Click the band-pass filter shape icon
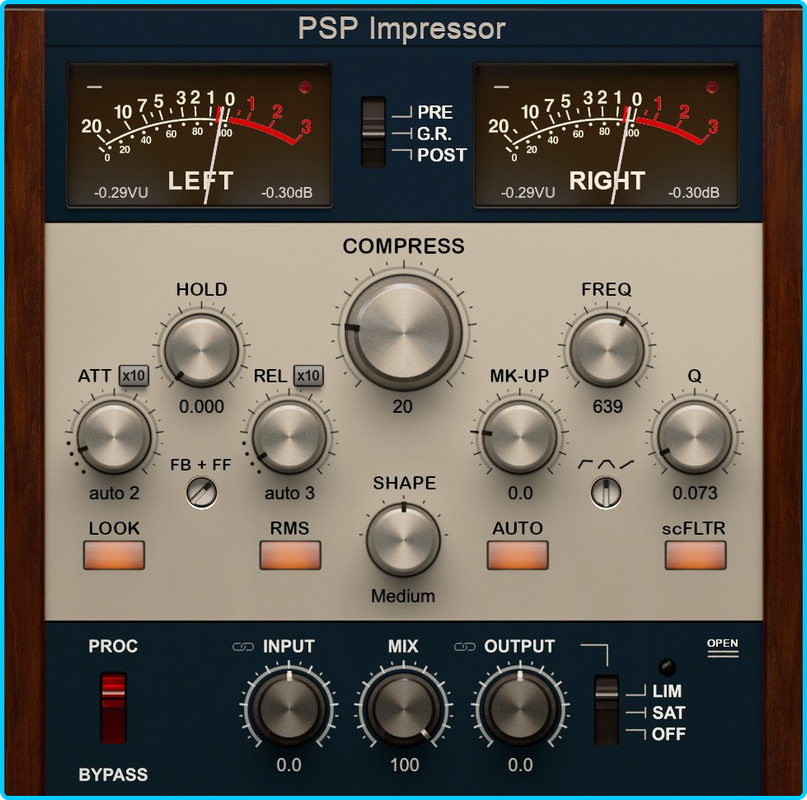The width and height of the screenshot is (807, 800). click(606, 464)
